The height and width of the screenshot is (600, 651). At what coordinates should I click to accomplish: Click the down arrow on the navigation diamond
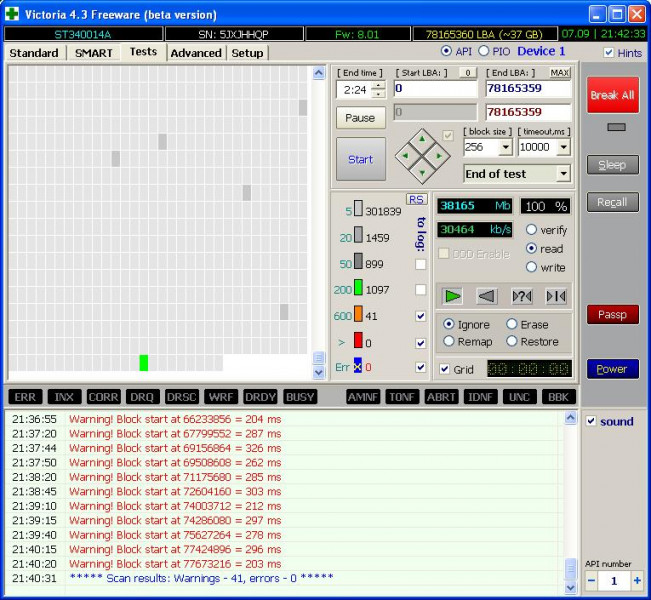pyautogui.click(x=422, y=173)
